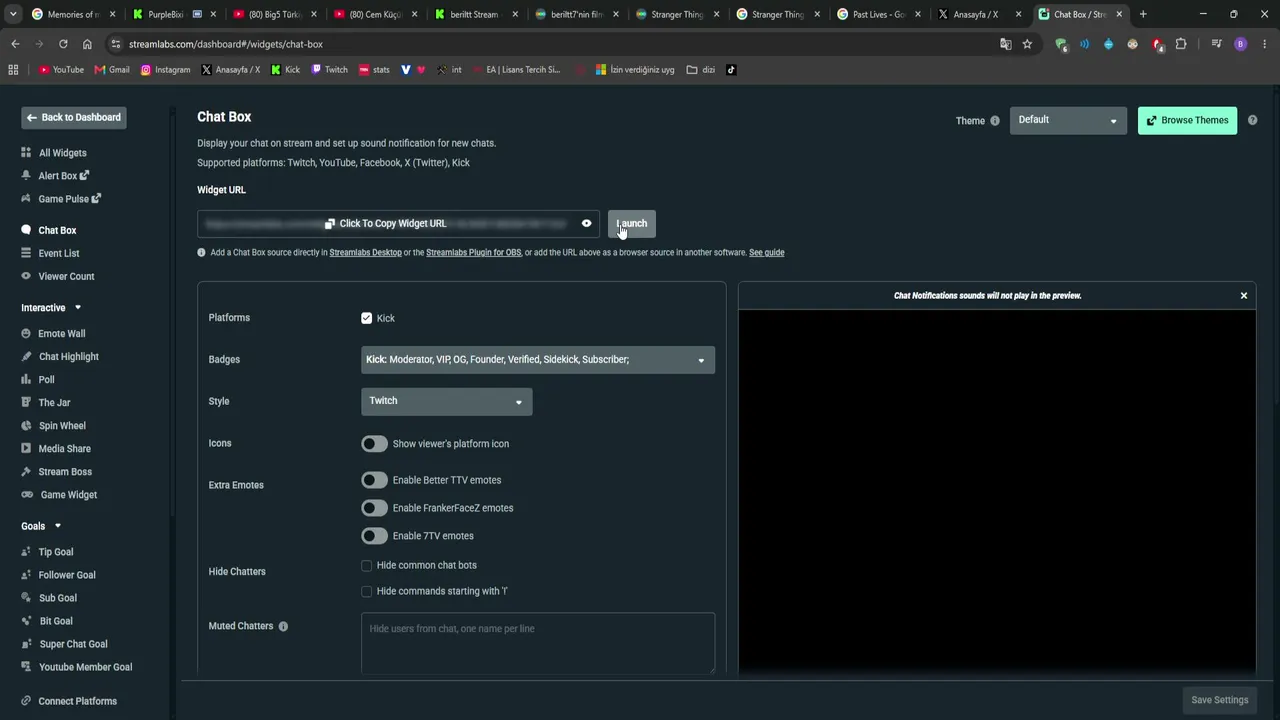This screenshot has height=720, width=1280.
Task: Check Hide common chat bots
Action: pyautogui.click(x=367, y=565)
